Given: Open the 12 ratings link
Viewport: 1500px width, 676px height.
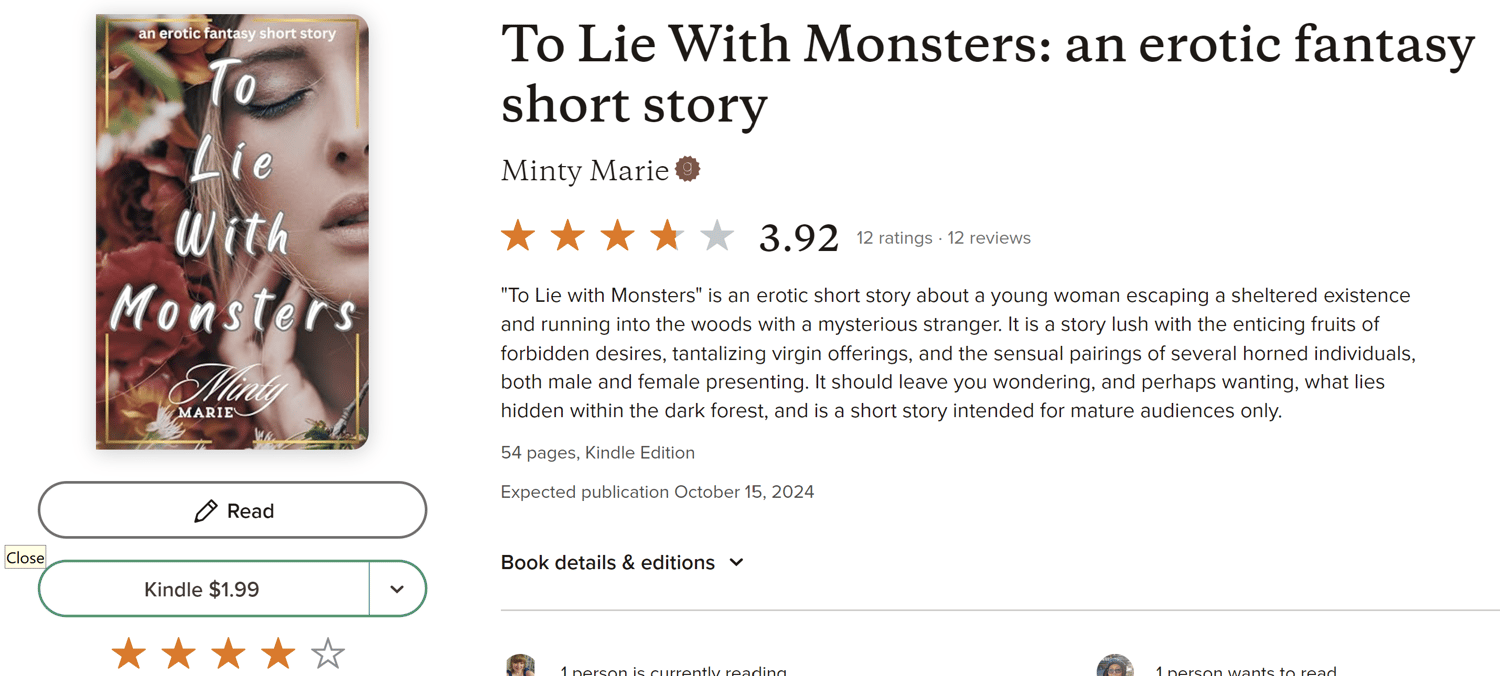Looking at the screenshot, I should tap(893, 238).
